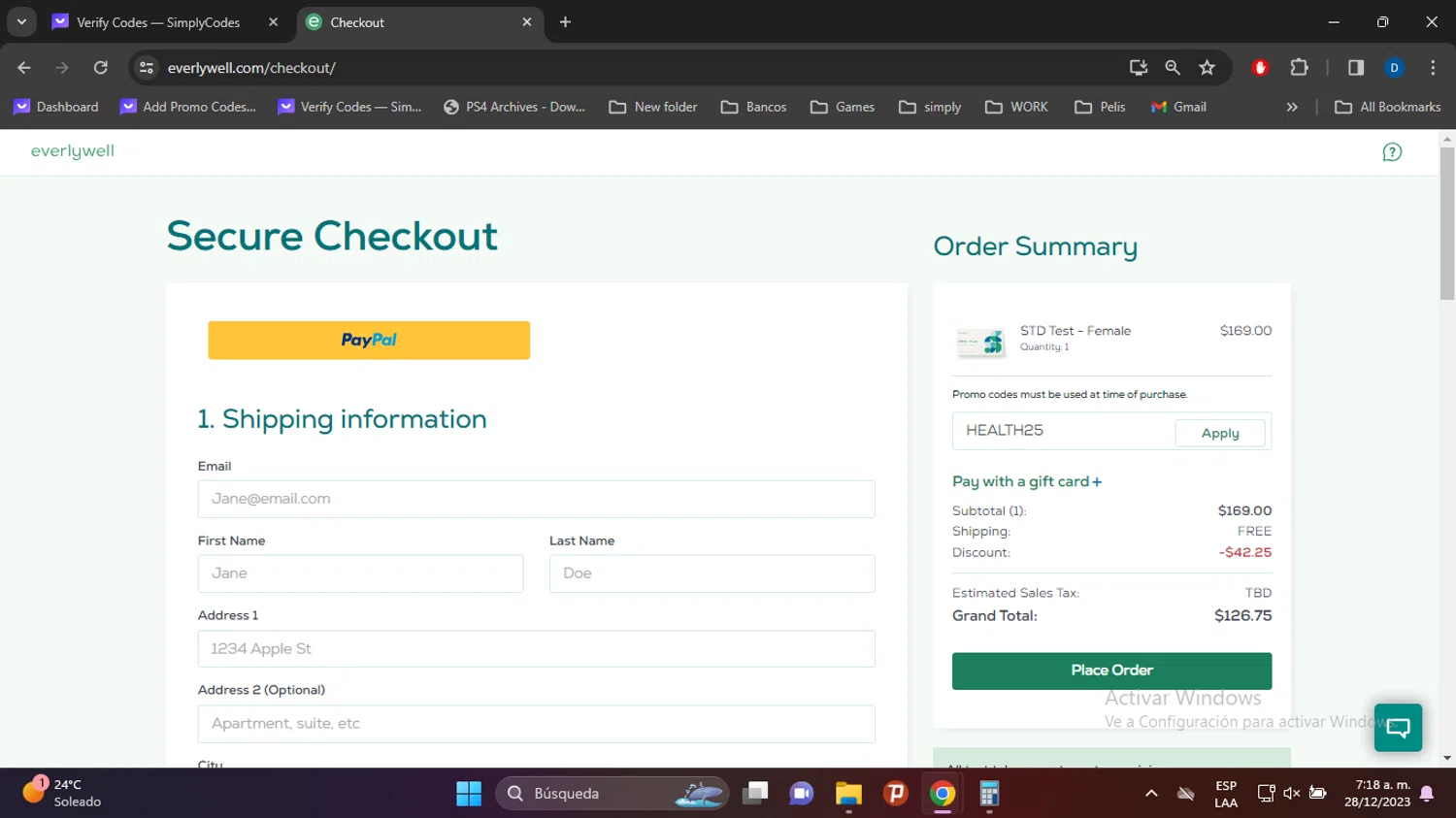
Task: Open a new browser tab
Action: 565,22
